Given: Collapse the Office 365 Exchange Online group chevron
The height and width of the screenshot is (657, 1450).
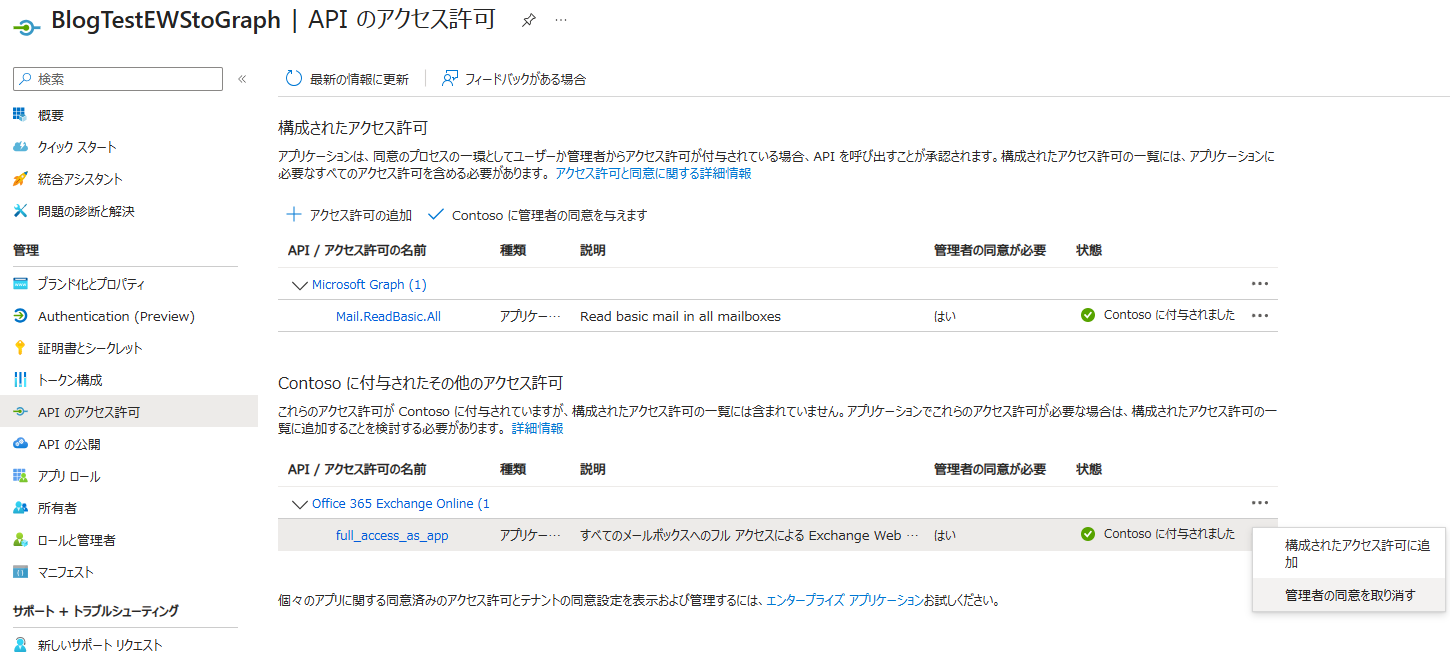Looking at the screenshot, I should 299,504.
